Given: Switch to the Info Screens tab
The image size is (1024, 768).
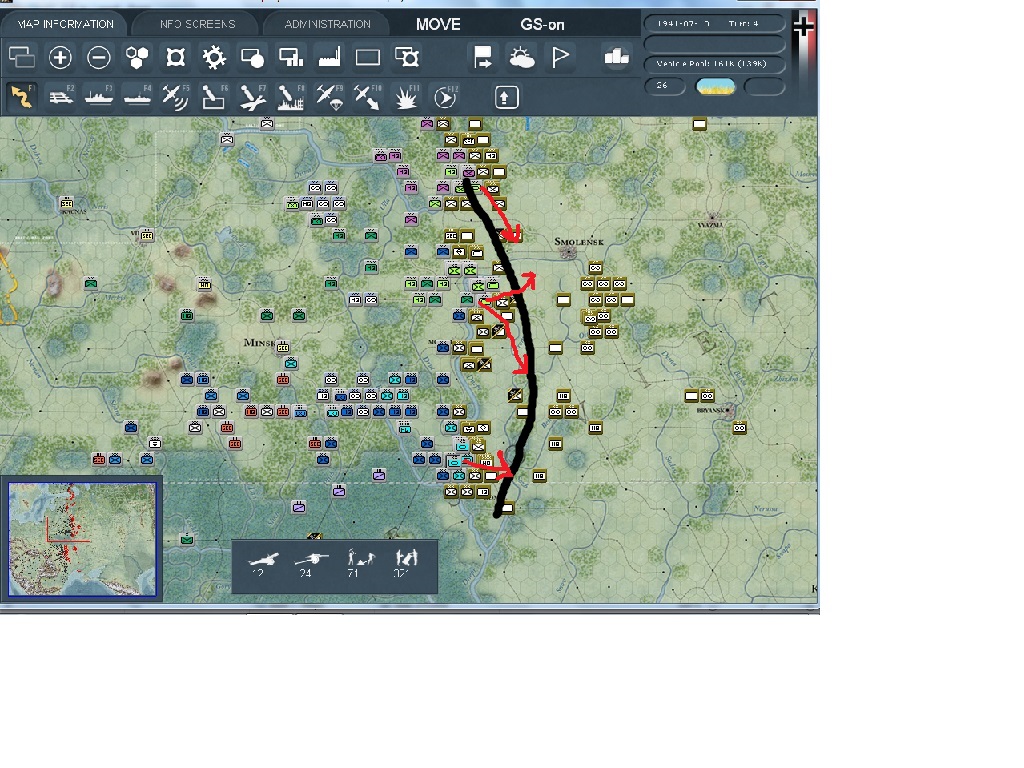Looking at the screenshot, I should click(197, 24).
